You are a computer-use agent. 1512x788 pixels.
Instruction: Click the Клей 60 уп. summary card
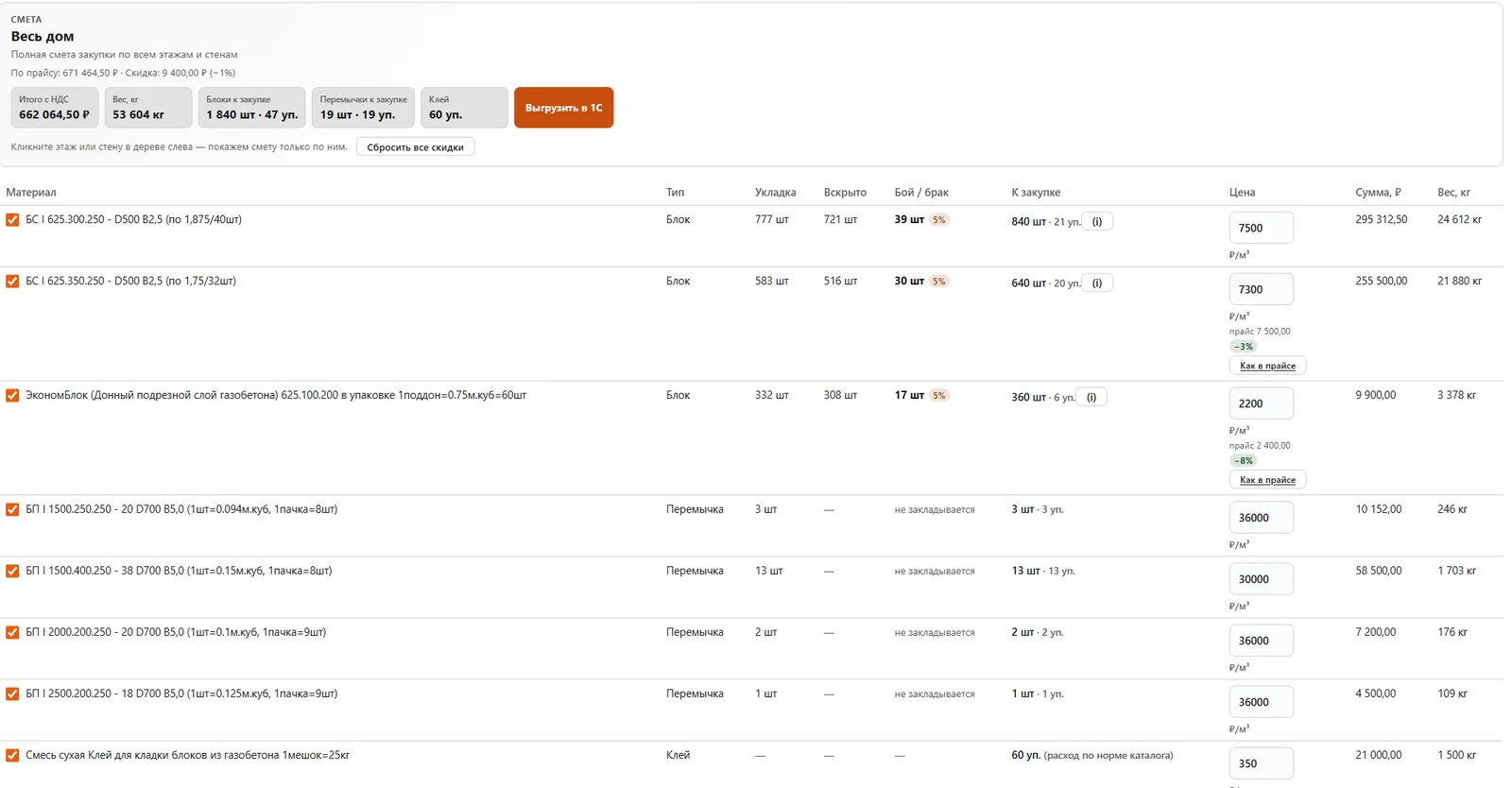[464, 108]
